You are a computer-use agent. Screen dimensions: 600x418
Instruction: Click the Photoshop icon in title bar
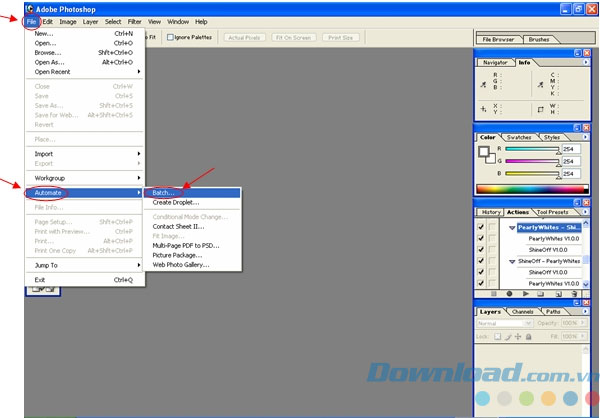click(29, 9)
